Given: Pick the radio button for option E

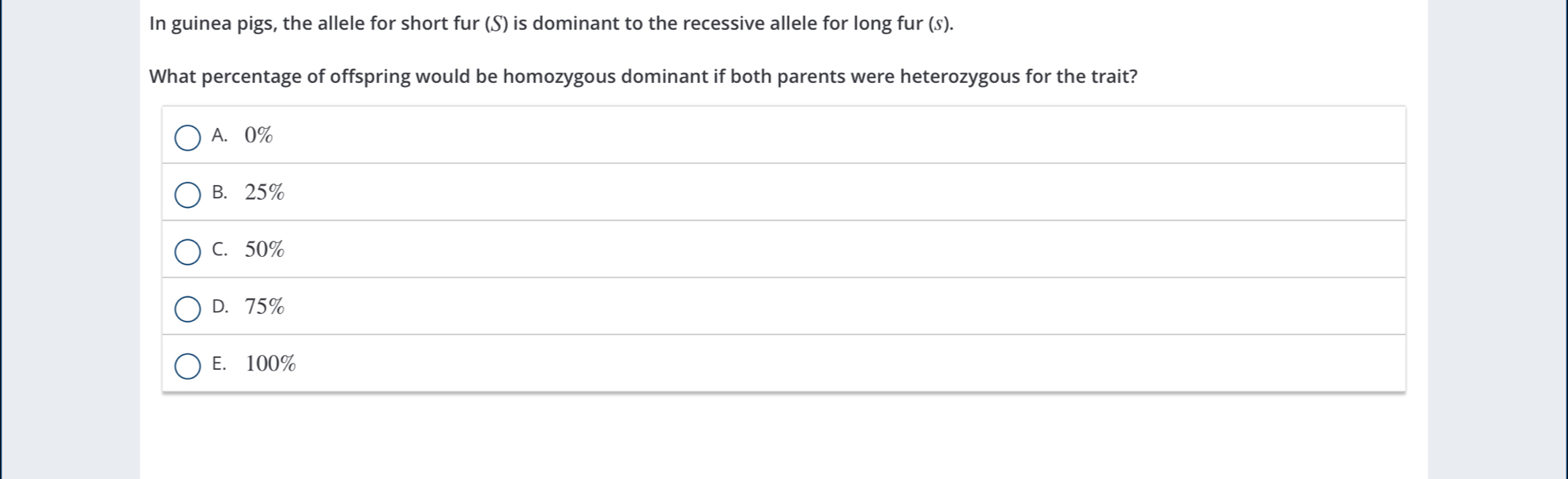Looking at the screenshot, I should 187,366.
